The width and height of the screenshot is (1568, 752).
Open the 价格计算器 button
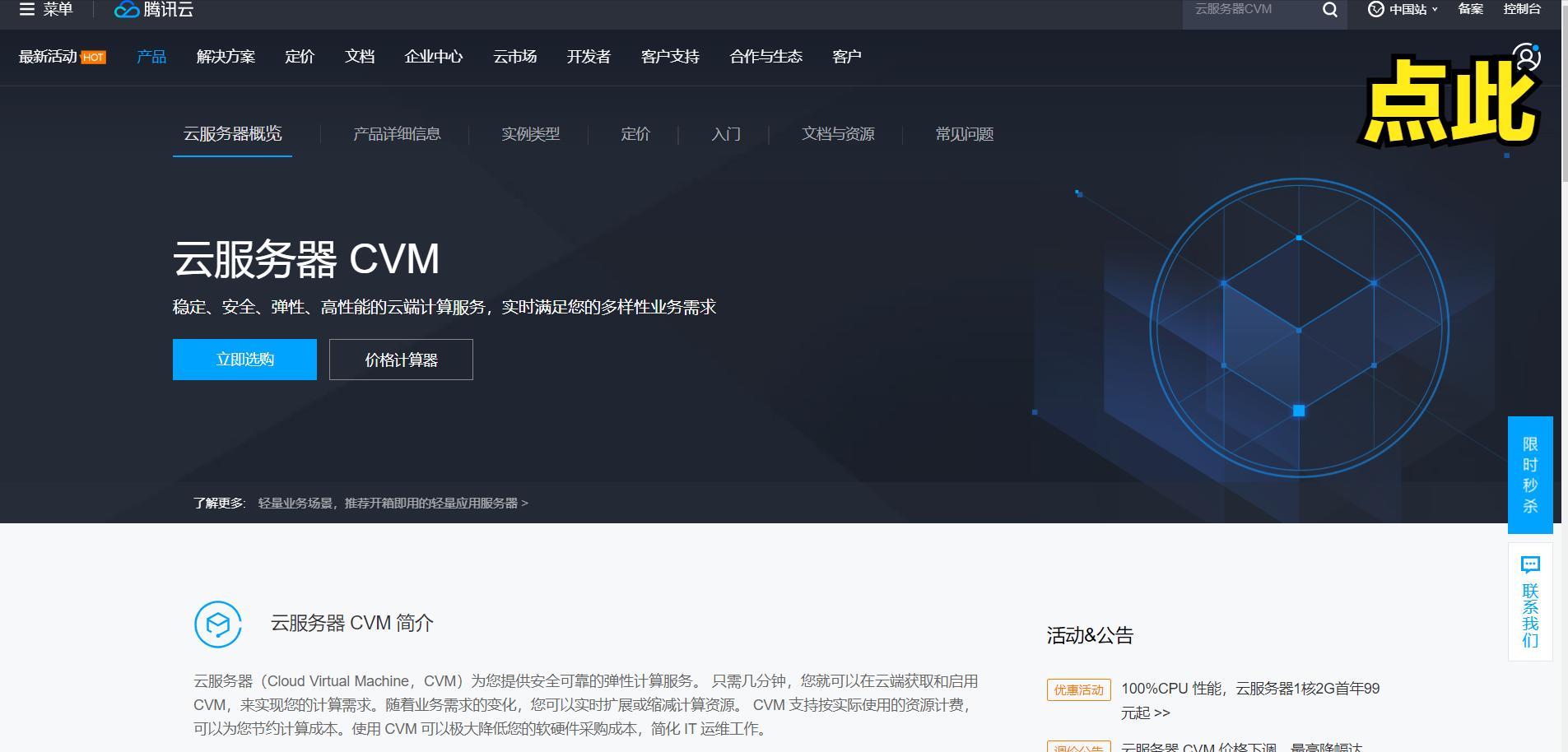401,360
